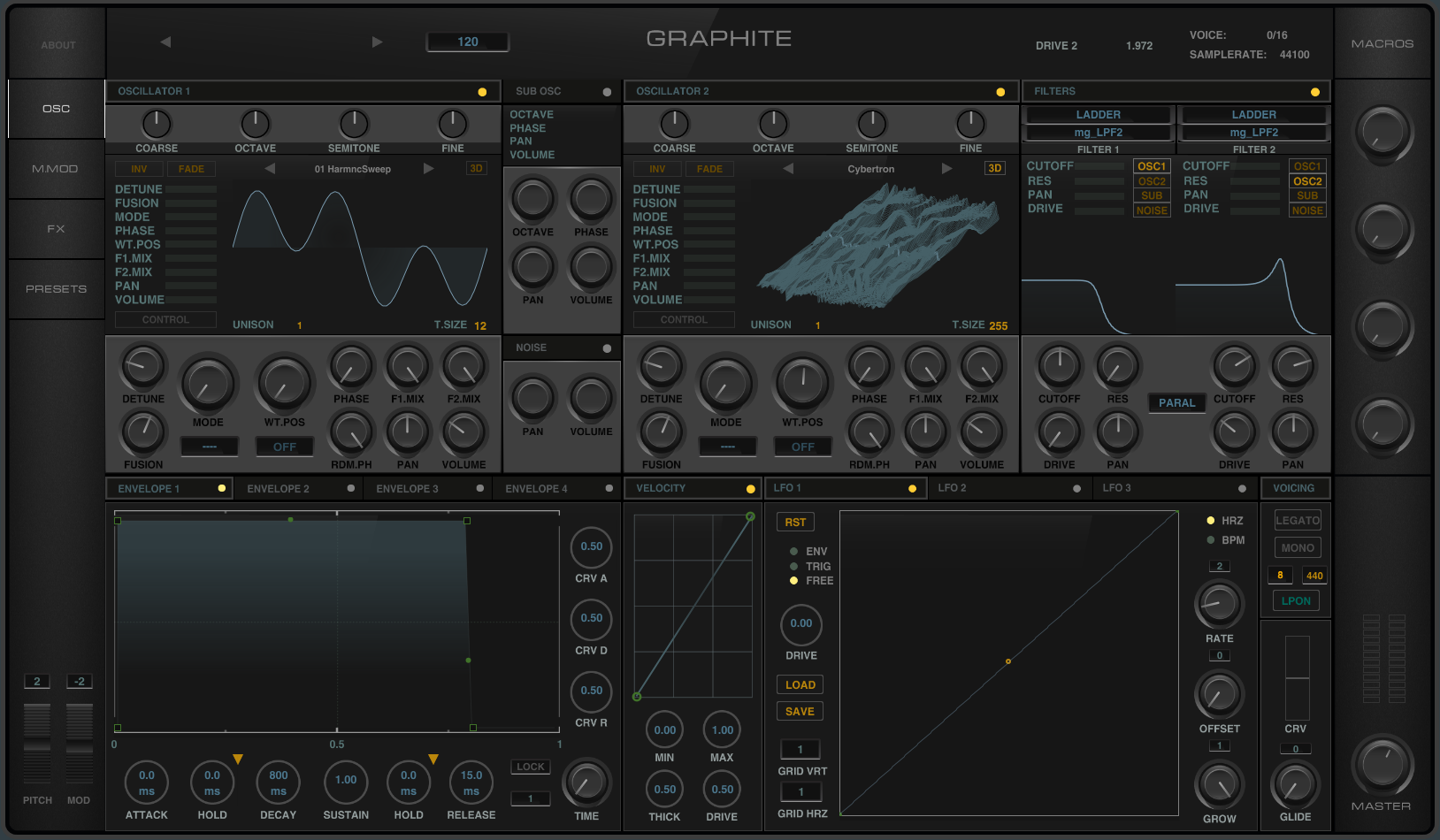The width and height of the screenshot is (1440, 840).
Task: Click the Sub Osc Octave knob
Action: click(532, 200)
